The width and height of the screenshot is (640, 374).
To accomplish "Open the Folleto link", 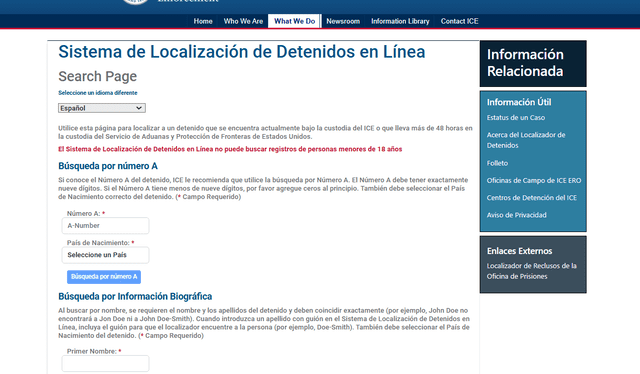I will point(497,163).
